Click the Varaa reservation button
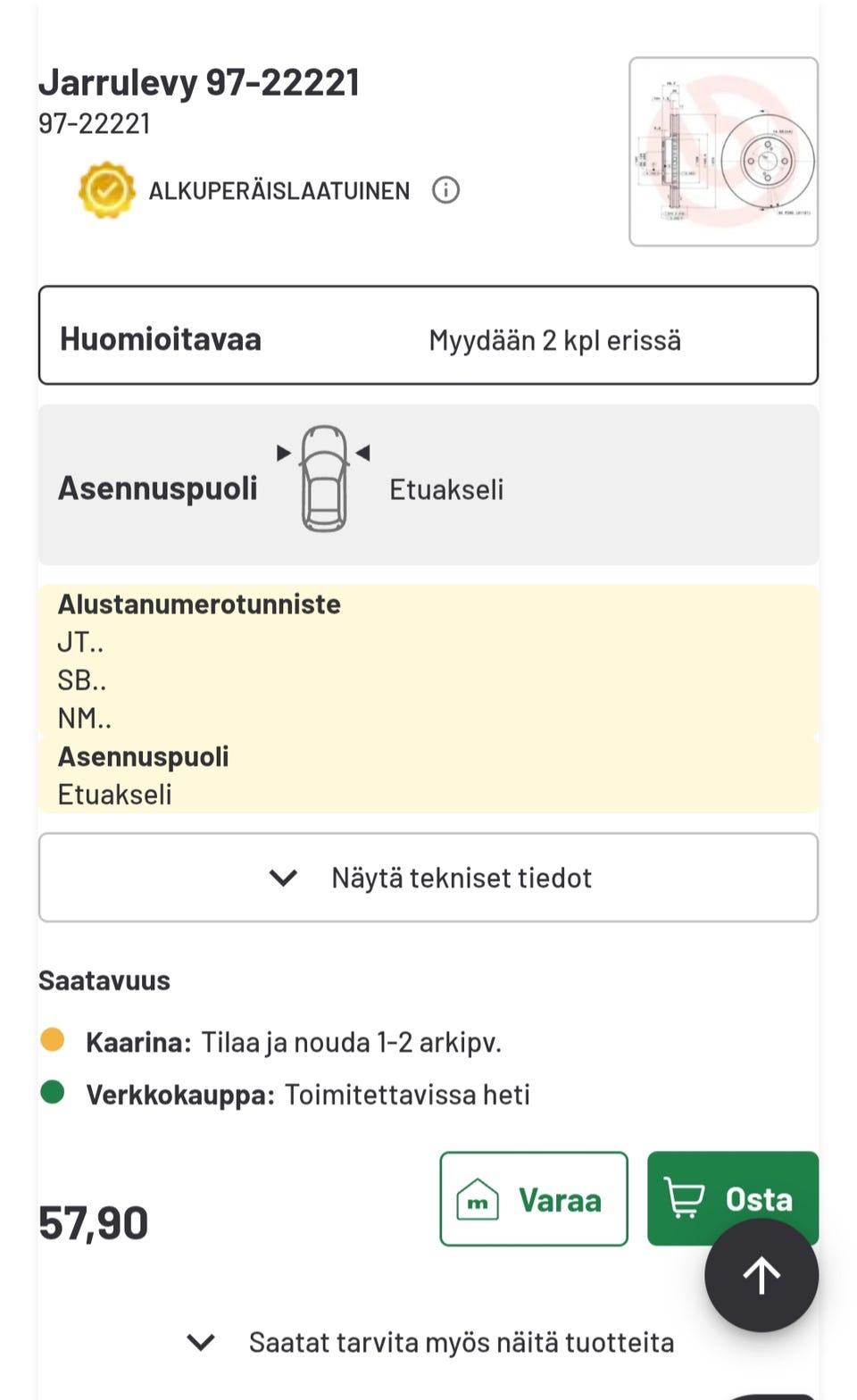This screenshot has width=857, height=1400. 534,1199
